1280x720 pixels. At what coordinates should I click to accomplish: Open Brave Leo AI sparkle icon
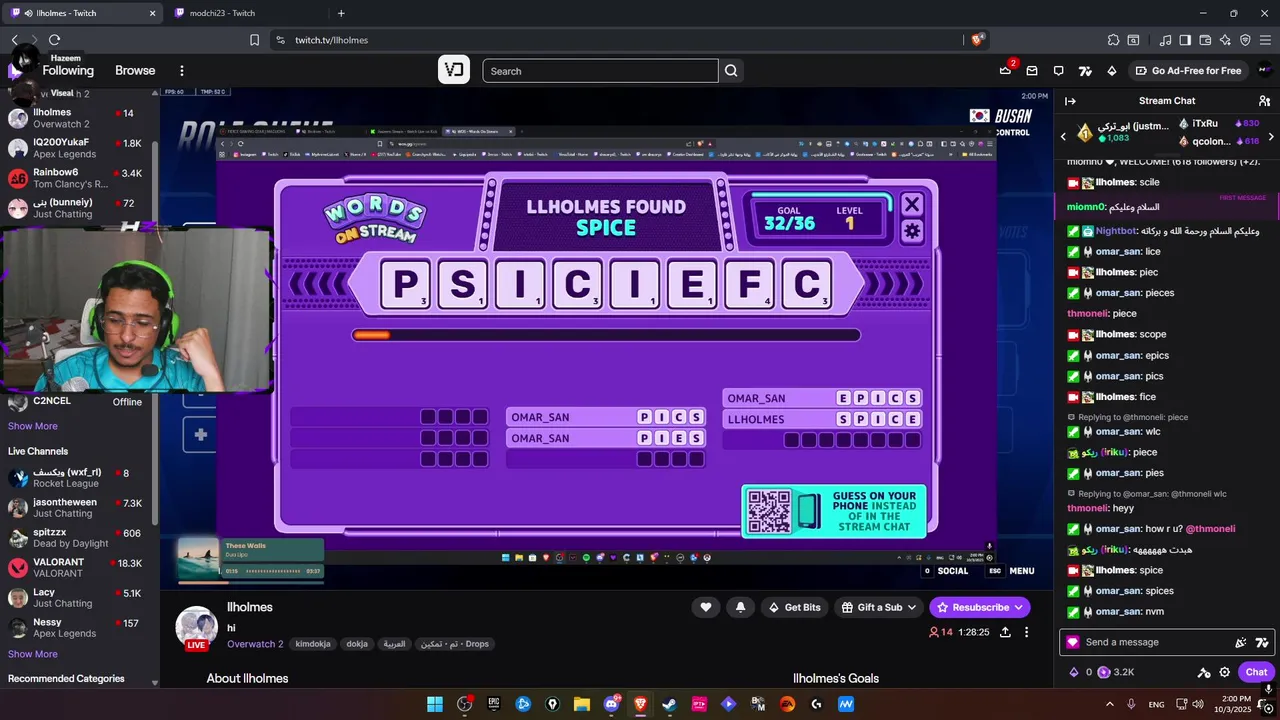[1226, 40]
